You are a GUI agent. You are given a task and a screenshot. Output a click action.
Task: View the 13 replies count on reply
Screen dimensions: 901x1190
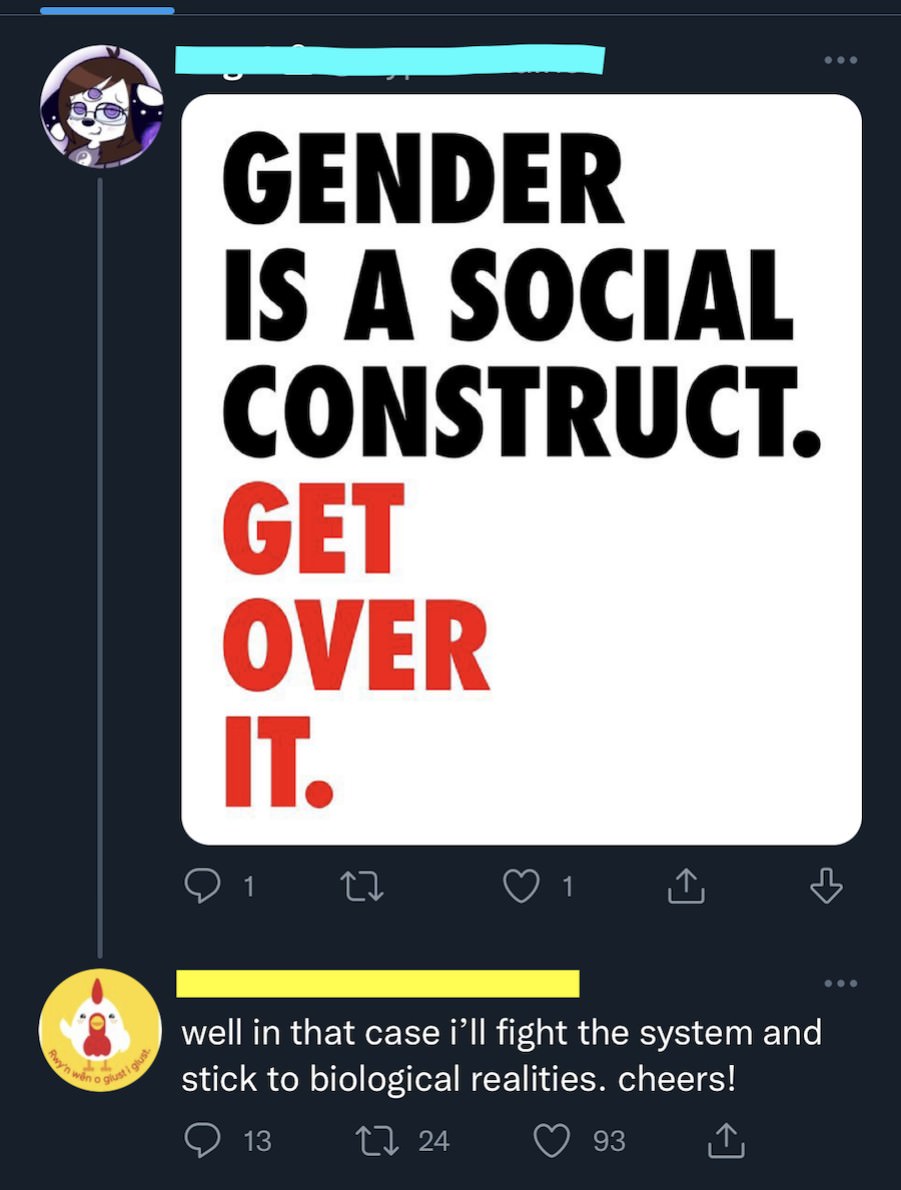257,1141
